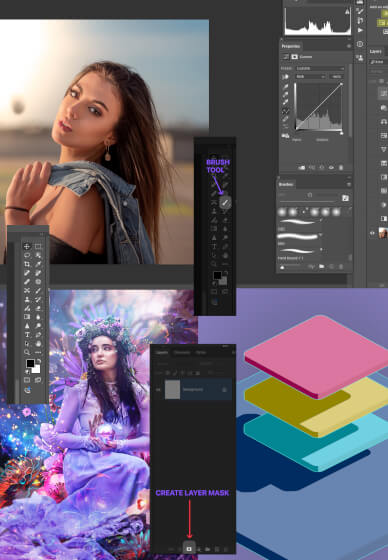Image resolution: width=388 pixels, height=560 pixels.
Task: Toggle the adjustment visibility eye in Properties panel
Action: tap(331, 168)
